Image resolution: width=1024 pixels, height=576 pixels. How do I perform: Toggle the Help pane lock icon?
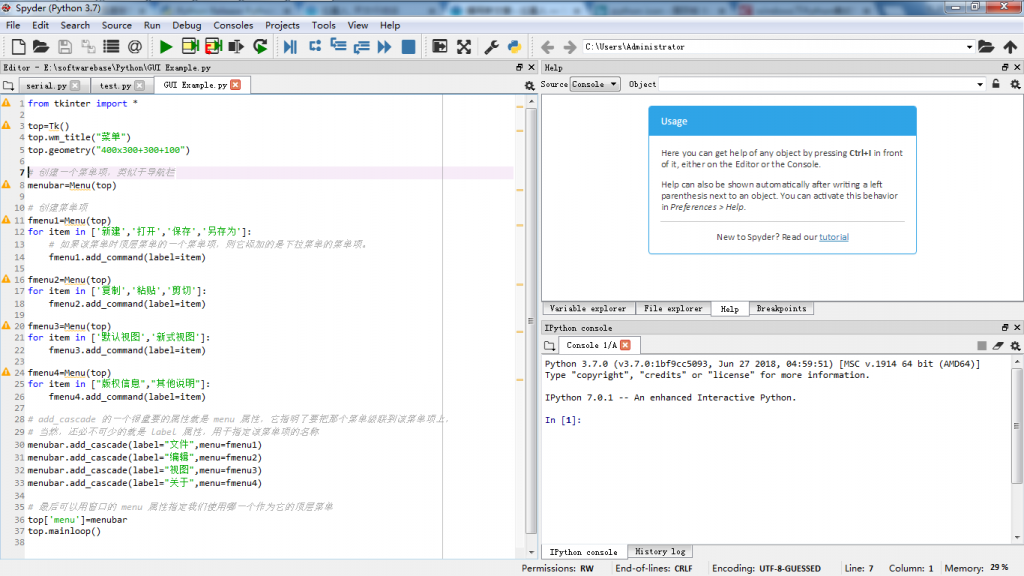(996, 85)
